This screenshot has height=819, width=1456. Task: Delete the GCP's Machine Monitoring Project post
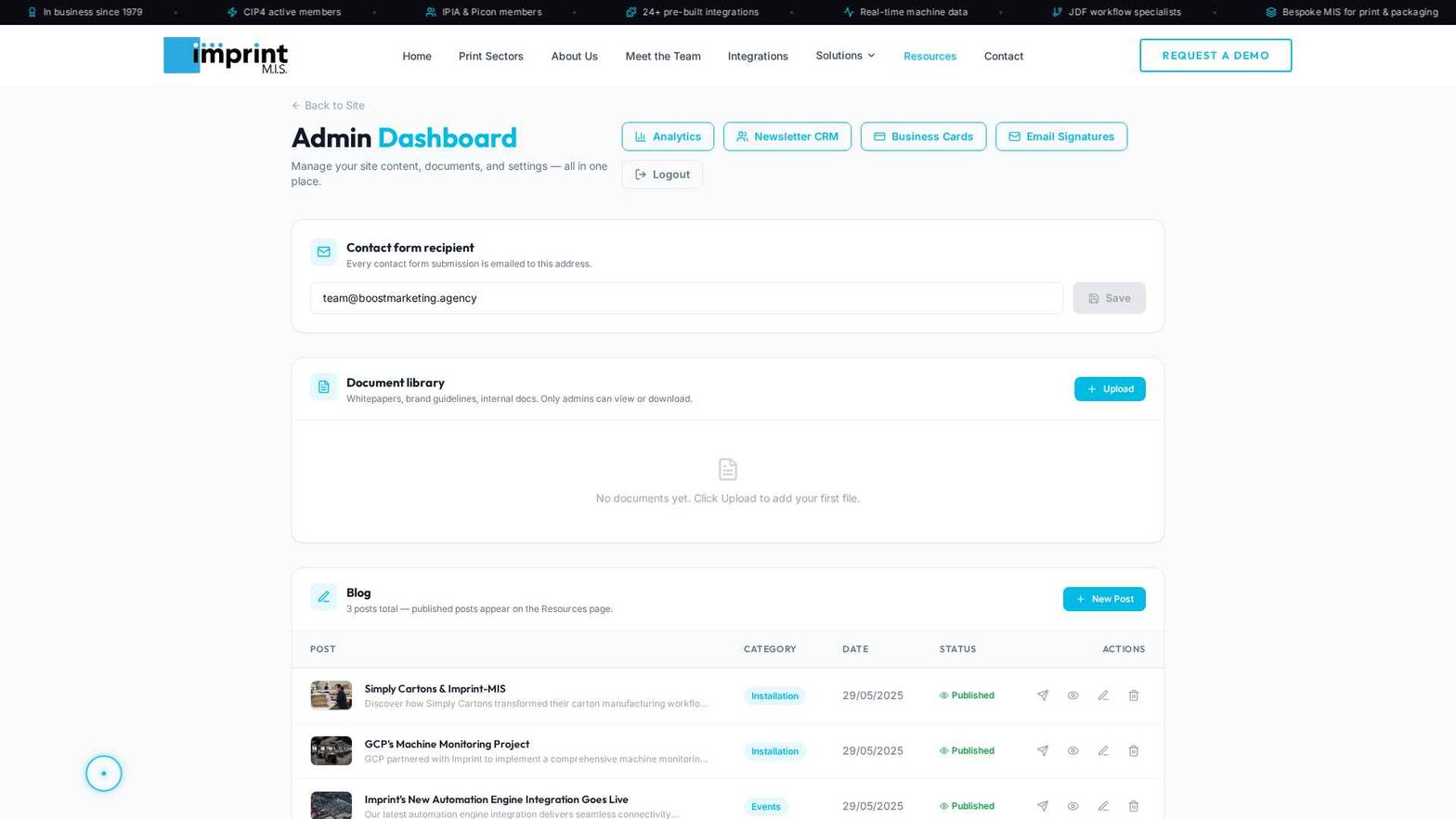point(1134,751)
